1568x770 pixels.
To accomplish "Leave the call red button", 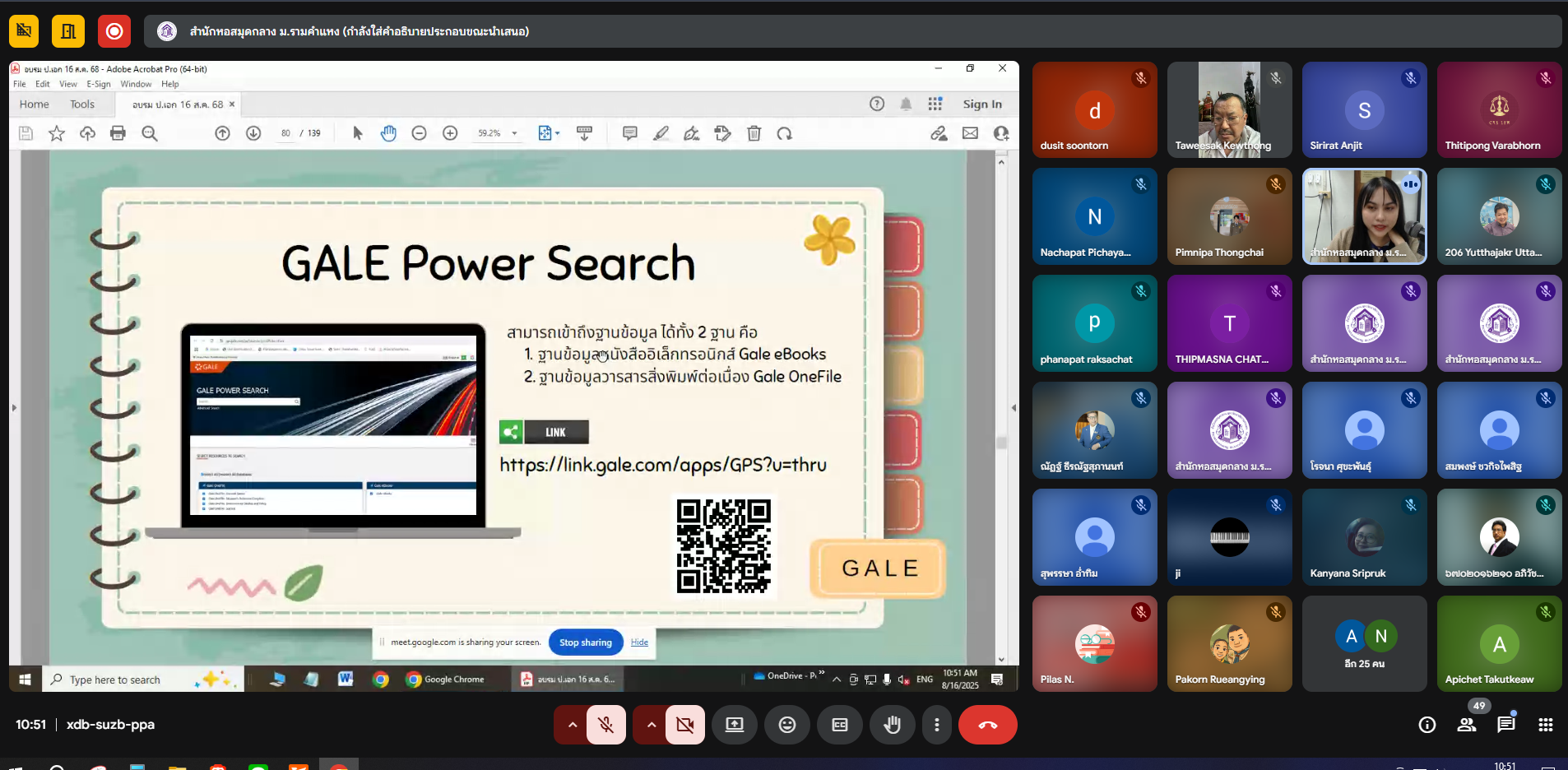I will (x=988, y=725).
